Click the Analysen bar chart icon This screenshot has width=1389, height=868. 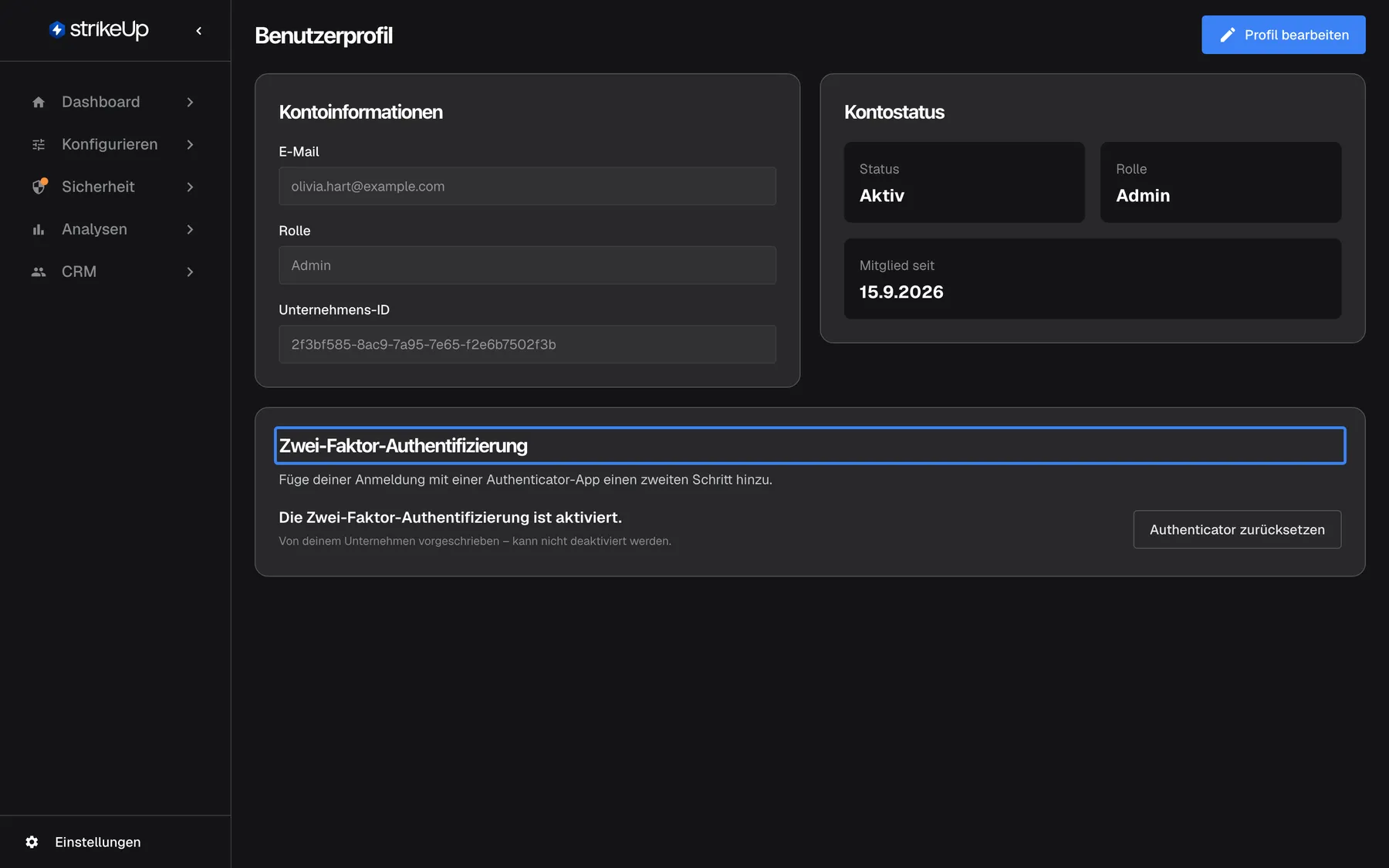click(x=39, y=229)
